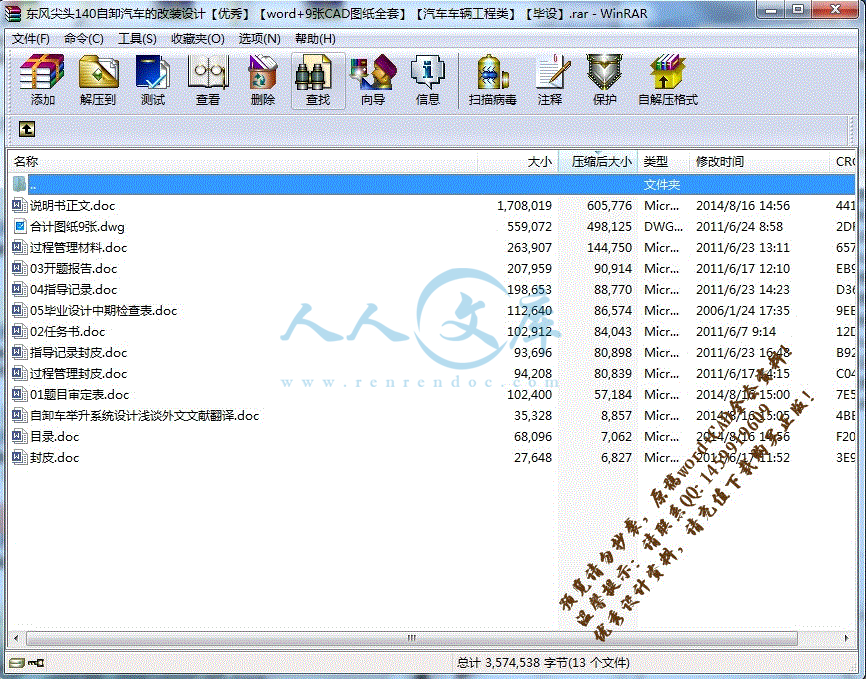Click the Word icon of 04指导记录.doc
Viewport: 866px width, 679px height.
pyautogui.click(x=19, y=290)
